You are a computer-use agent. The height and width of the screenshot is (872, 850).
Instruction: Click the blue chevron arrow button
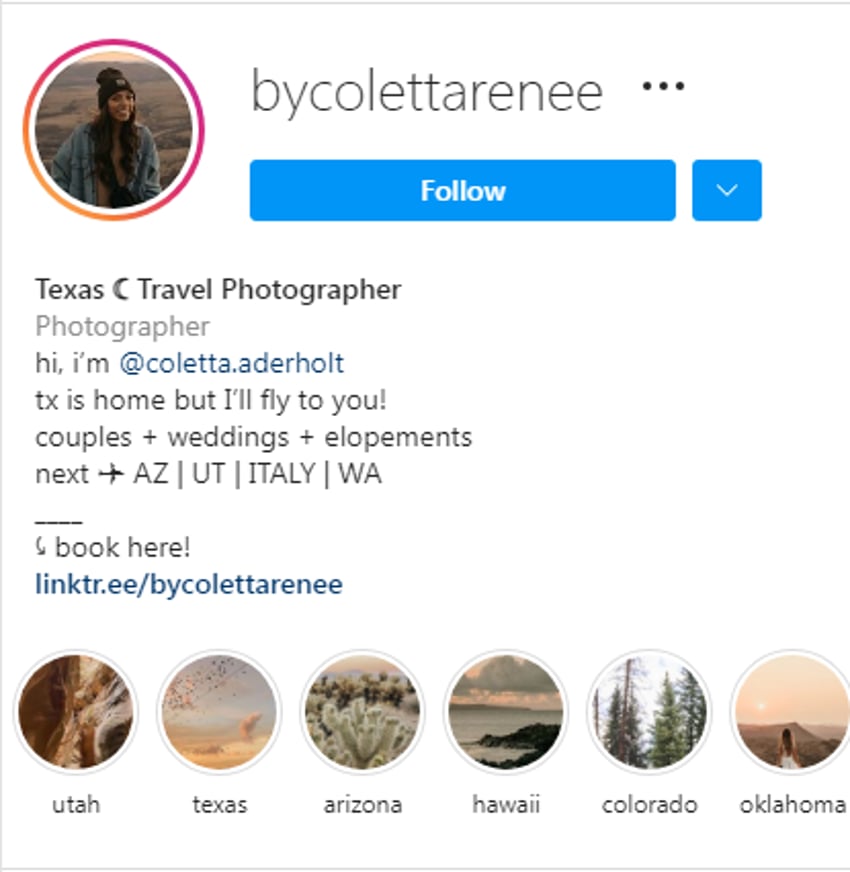pos(727,190)
